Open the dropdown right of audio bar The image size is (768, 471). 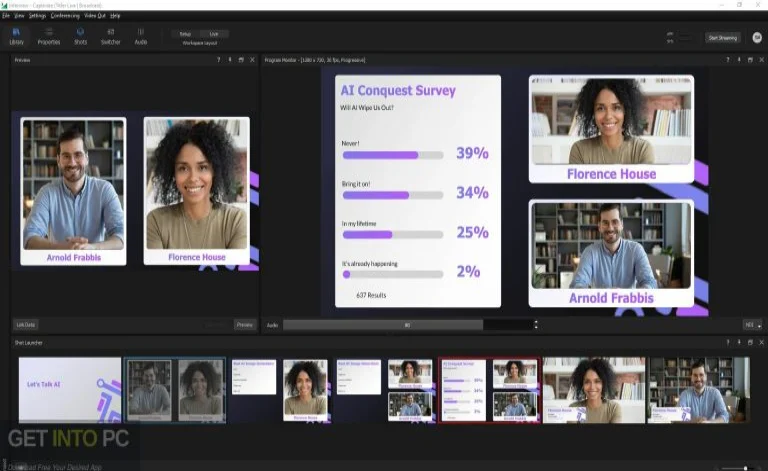coord(752,325)
